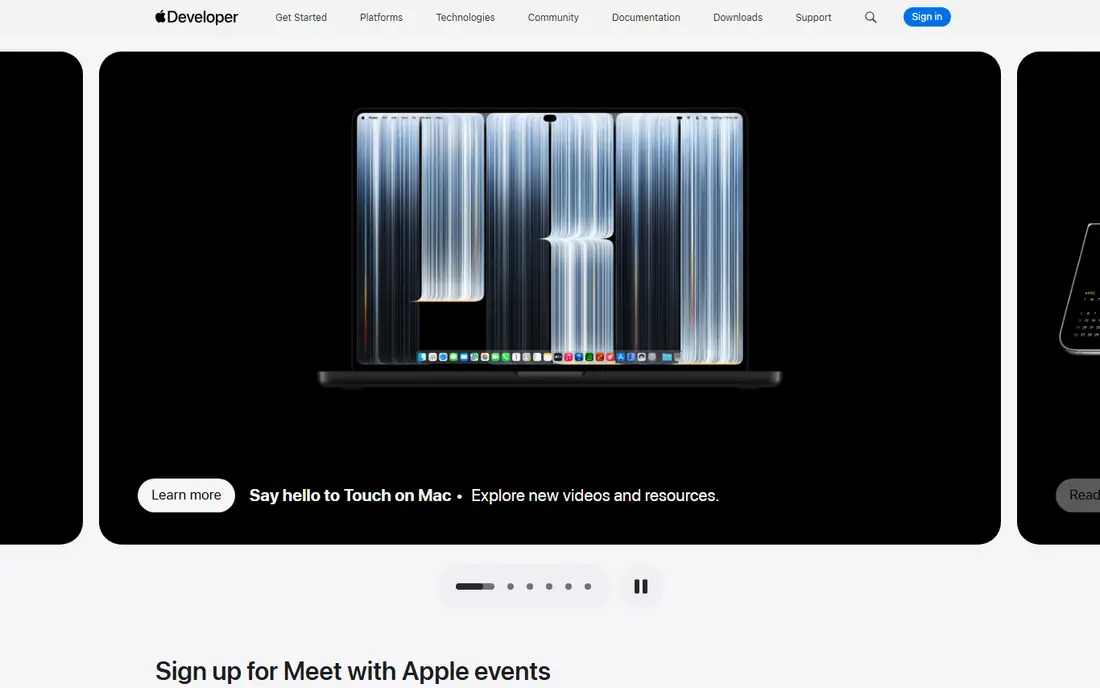1100x688 pixels.
Task: Go to third carousel slide dot
Action: pyautogui.click(x=530, y=586)
